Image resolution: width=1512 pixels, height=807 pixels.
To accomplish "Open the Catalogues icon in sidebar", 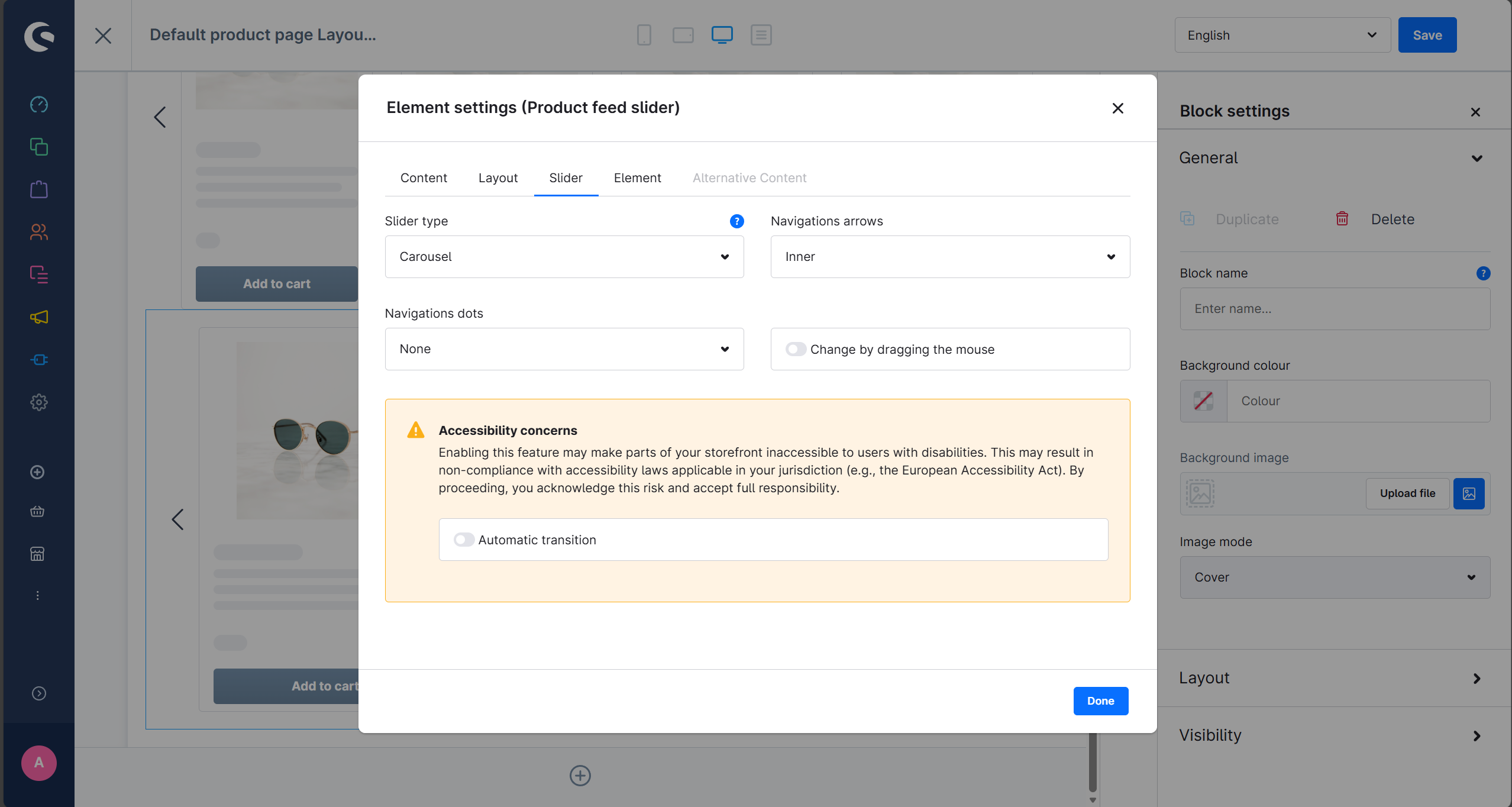I will pyautogui.click(x=39, y=147).
